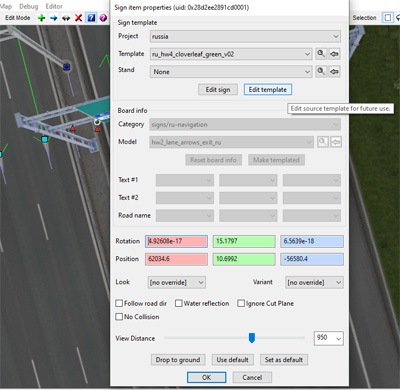
Task: Click the Cancel button
Action: (x=252, y=377)
